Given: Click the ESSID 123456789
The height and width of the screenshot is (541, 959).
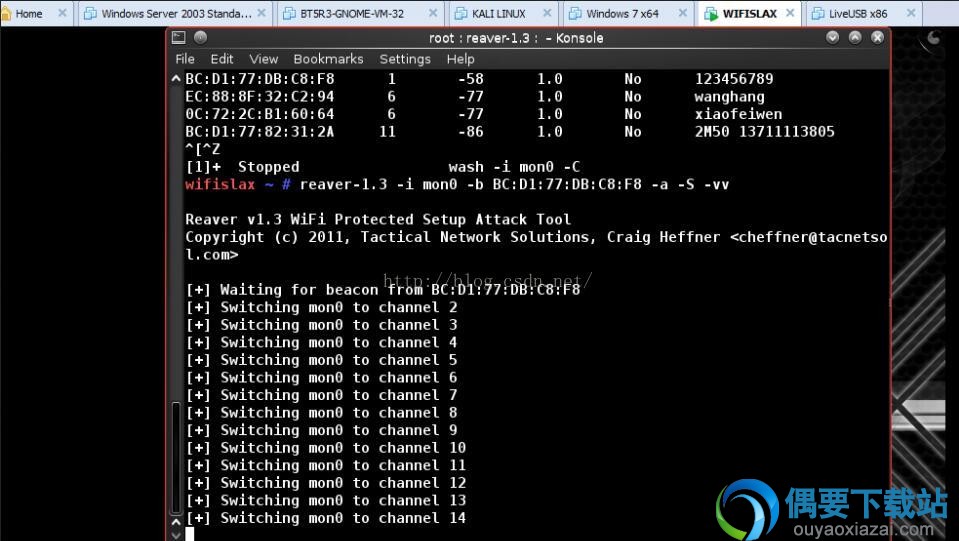Looking at the screenshot, I should pyautogui.click(x=734, y=79).
